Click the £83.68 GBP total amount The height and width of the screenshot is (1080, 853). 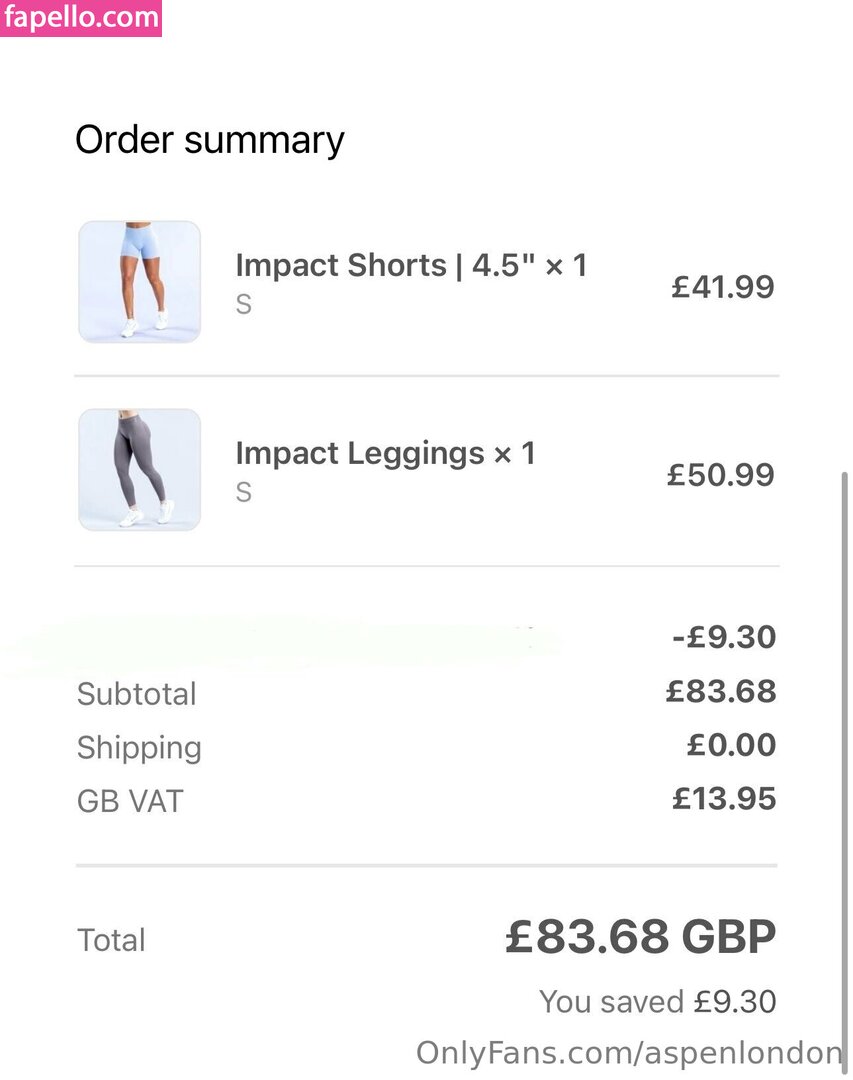(x=641, y=937)
